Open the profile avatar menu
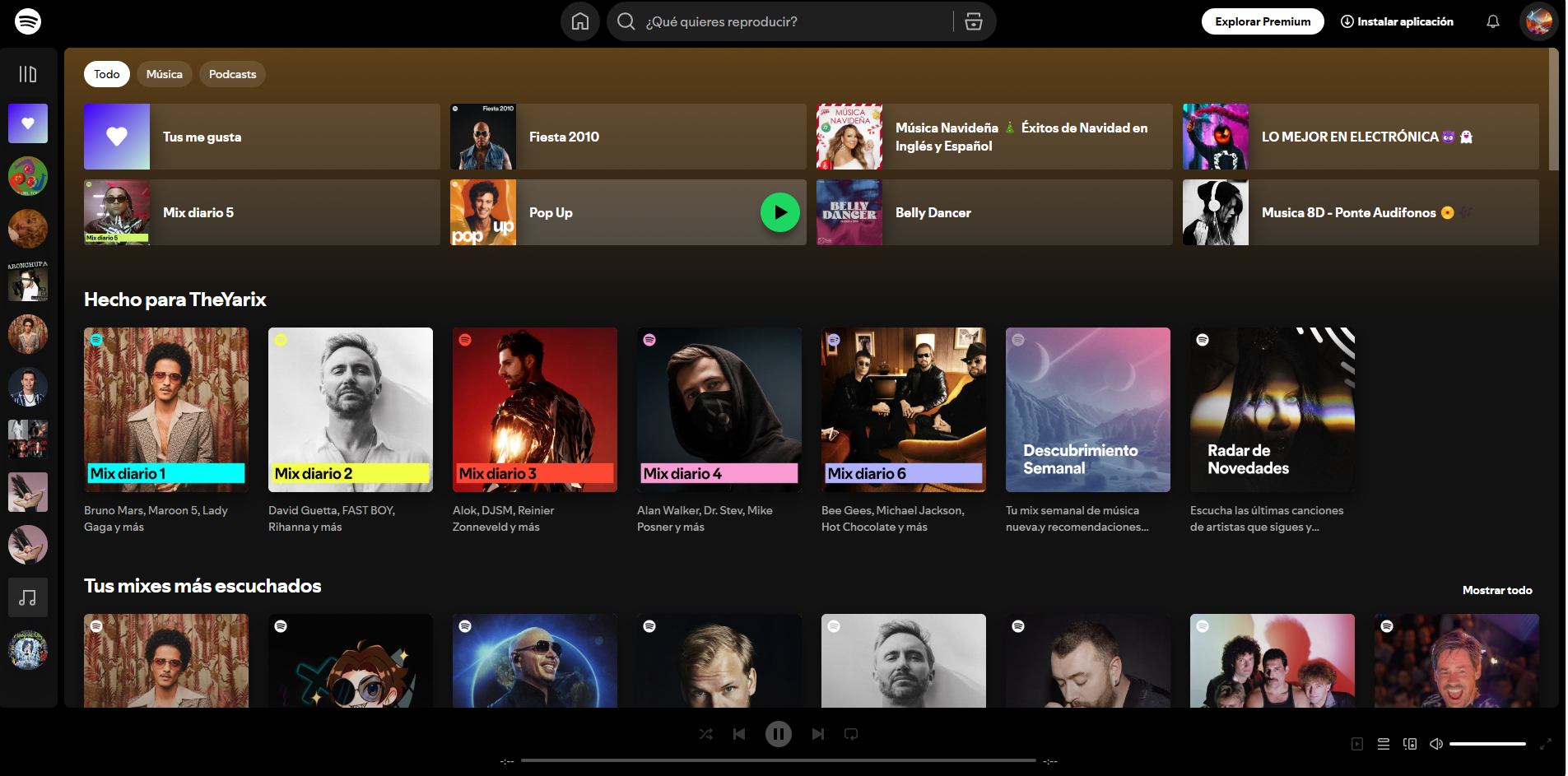1568x776 pixels. pos(1538,21)
